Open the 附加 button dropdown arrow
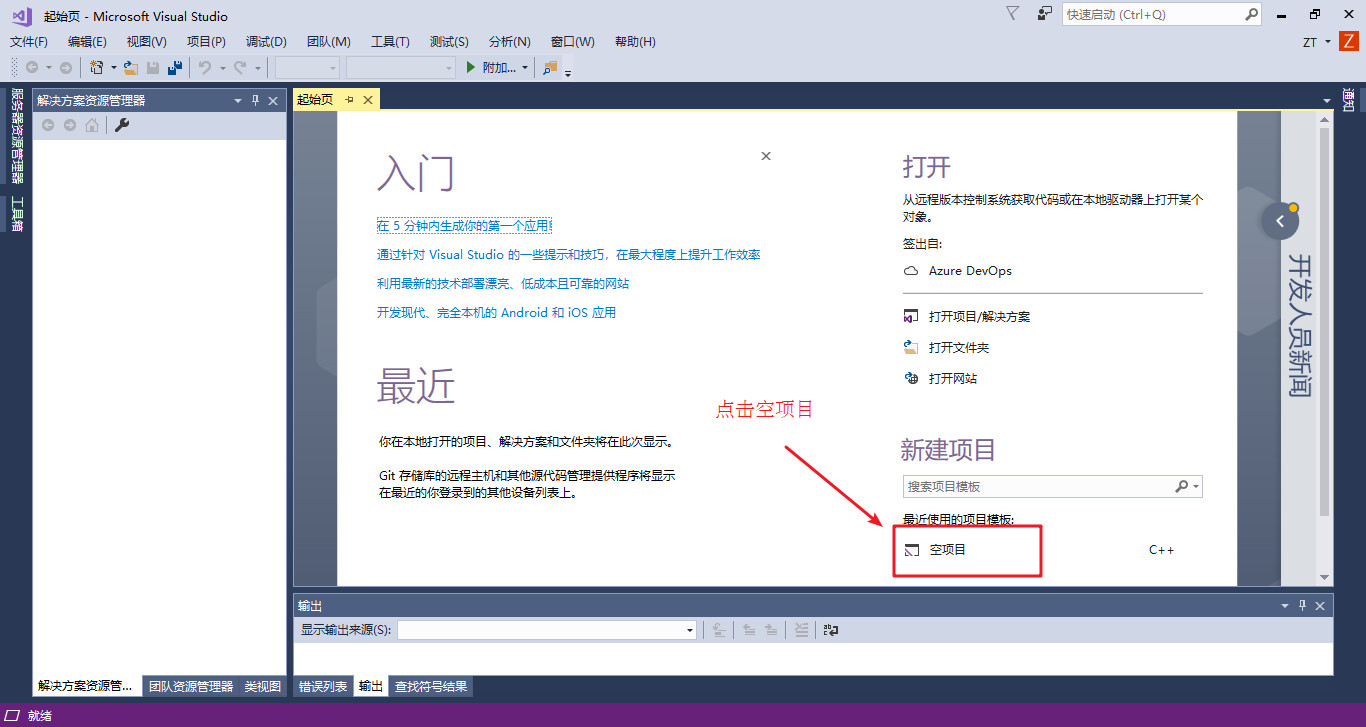 click(525, 68)
